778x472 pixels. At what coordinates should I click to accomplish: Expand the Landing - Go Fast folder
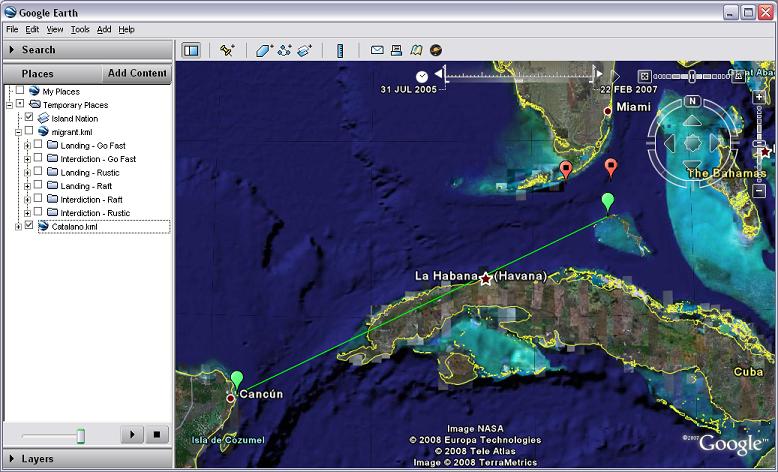pos(27,146)
